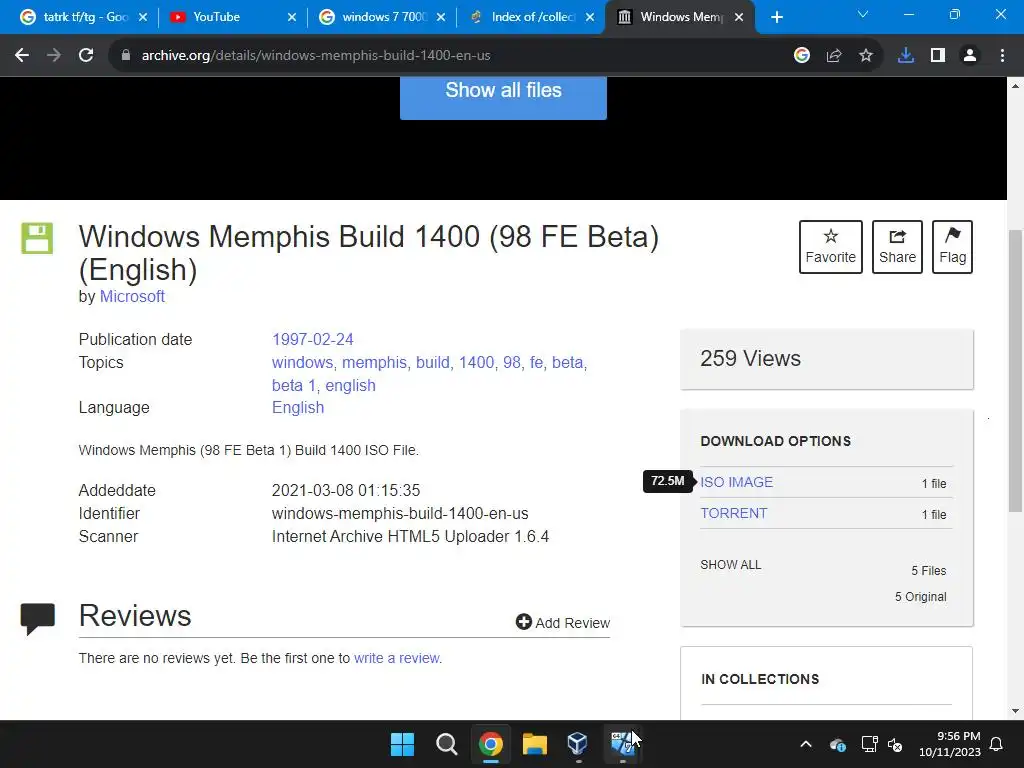
Task: Open the '1400' topic link
Action: (476, 362)
